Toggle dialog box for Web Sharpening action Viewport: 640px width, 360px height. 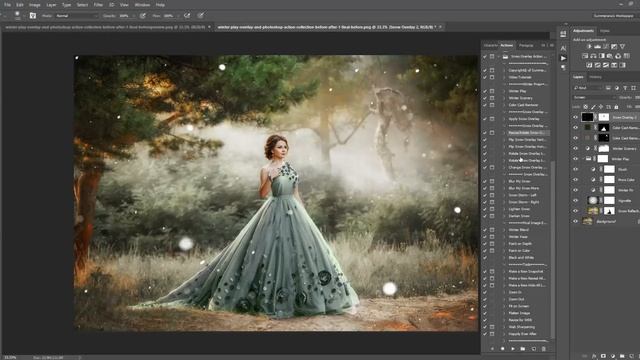[x=492, y=327]
